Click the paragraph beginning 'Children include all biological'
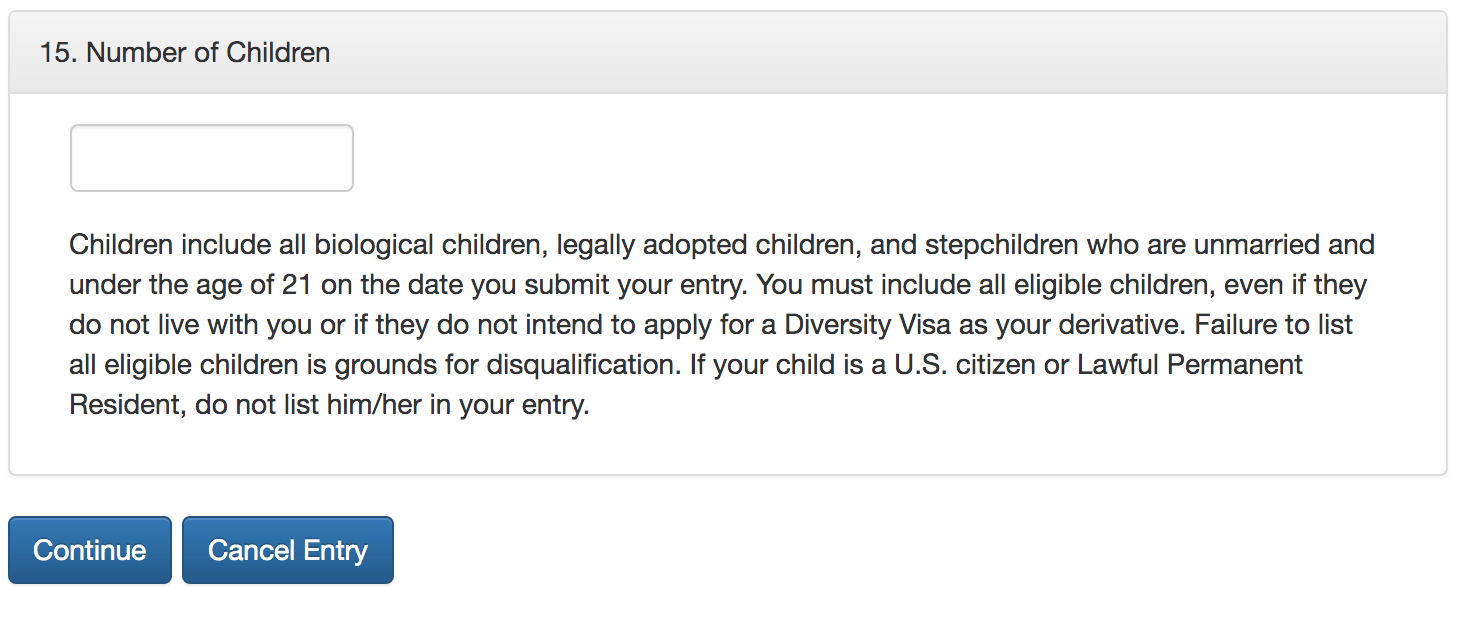 point(722,325)
